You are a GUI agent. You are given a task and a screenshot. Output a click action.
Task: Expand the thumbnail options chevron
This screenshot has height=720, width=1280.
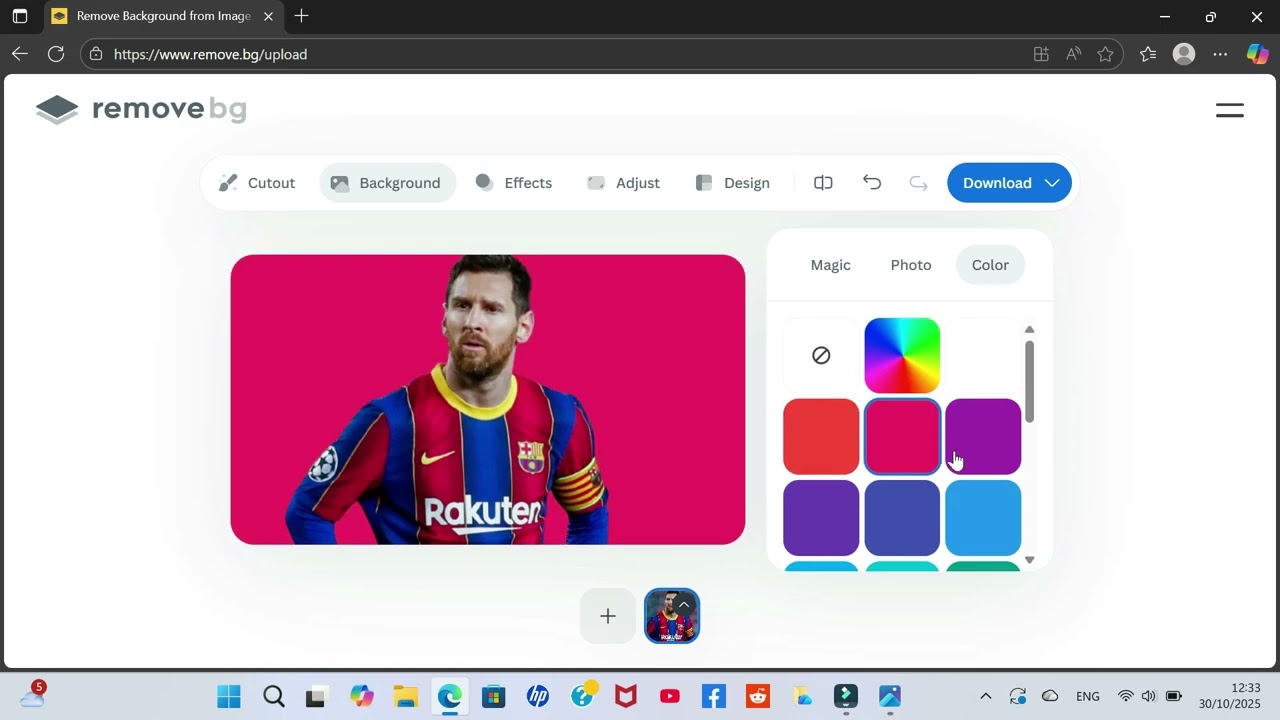point(684,604)
